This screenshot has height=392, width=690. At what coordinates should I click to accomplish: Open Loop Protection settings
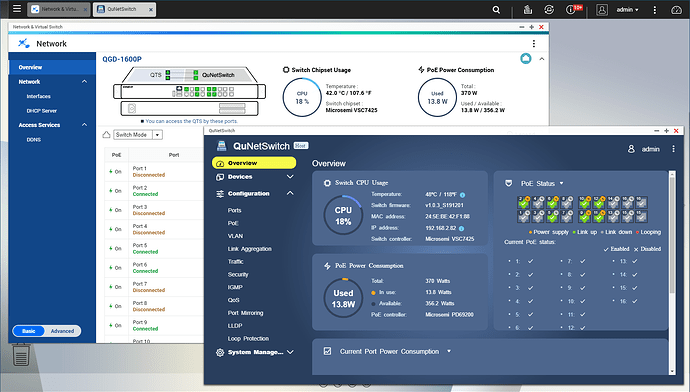[x=248, y=338]
